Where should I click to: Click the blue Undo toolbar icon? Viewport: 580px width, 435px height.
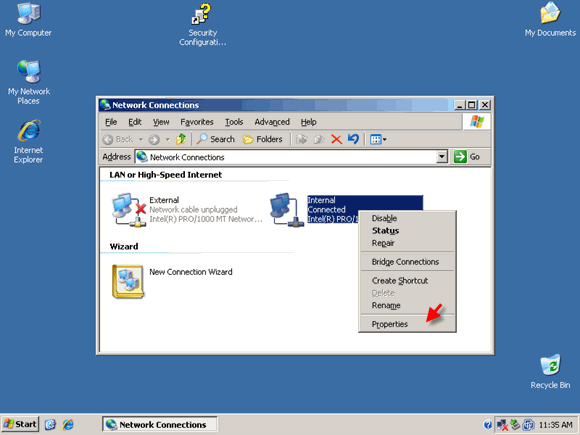coord(353,139)
